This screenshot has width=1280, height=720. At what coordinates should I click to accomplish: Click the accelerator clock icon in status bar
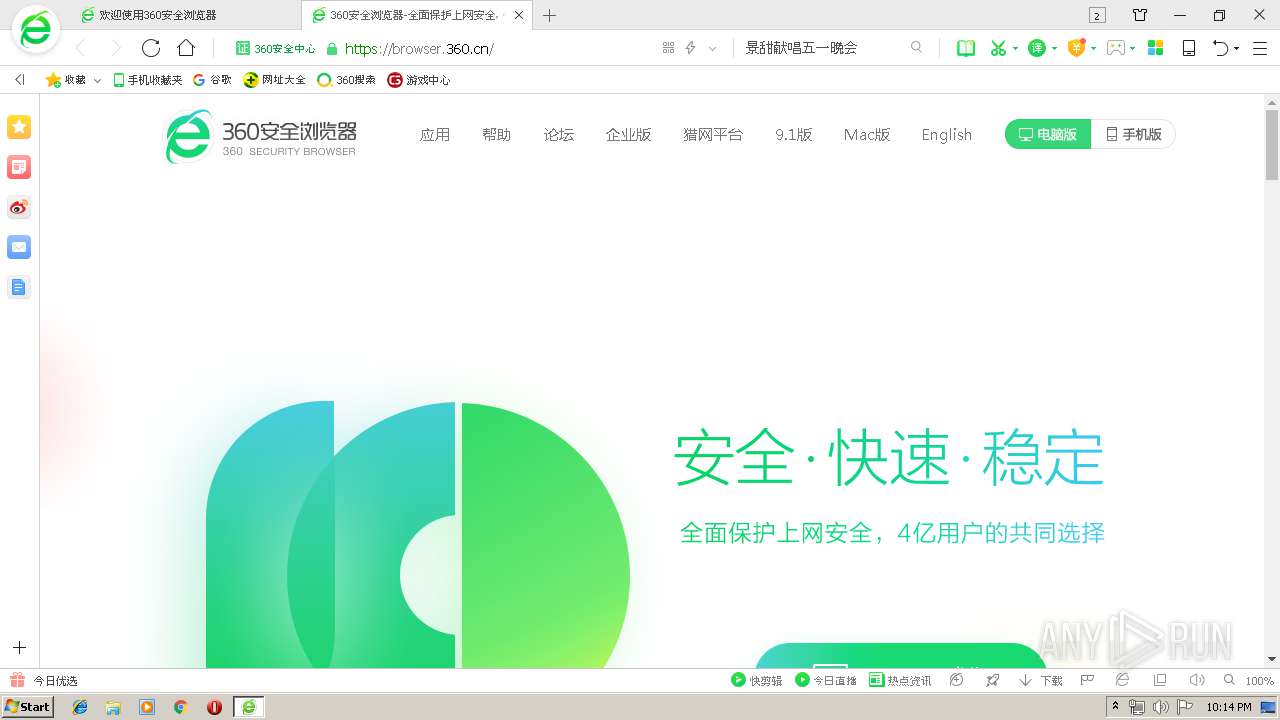(x=957, y=680)
